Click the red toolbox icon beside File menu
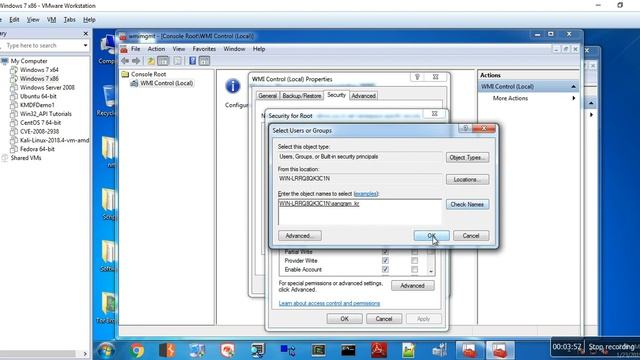This screenshot has height=360, width=640. point(124,49)
